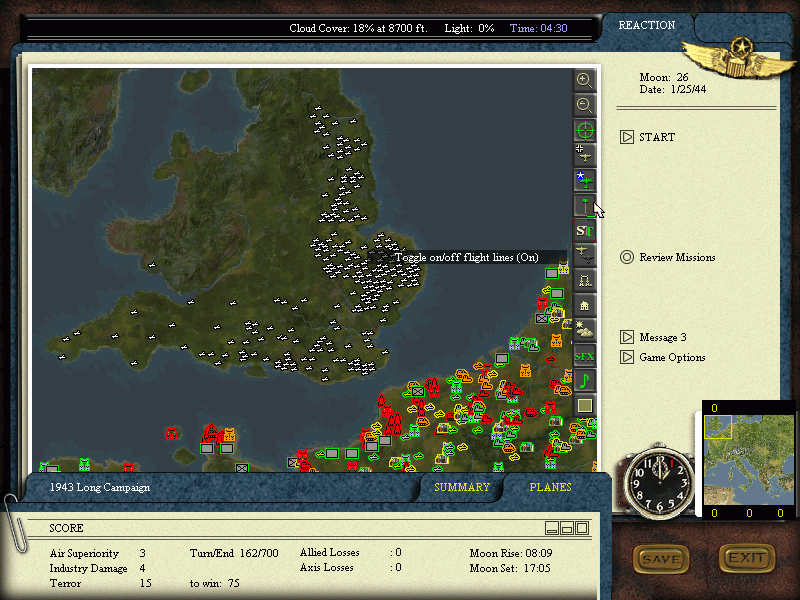Click the zoom in magnifier icon
Screen dimensions: 800x600
click(x=585, y=80)
